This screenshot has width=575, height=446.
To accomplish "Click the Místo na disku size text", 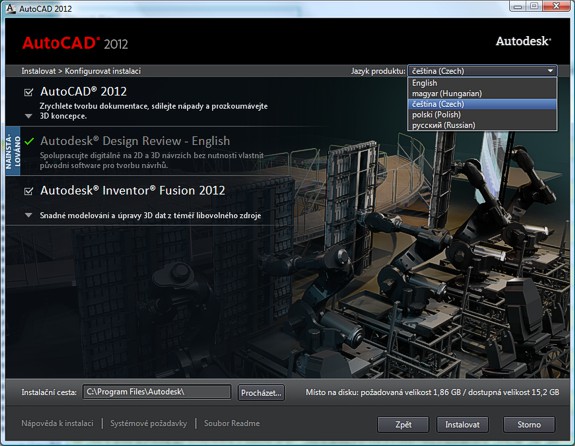I will point(432,392).
